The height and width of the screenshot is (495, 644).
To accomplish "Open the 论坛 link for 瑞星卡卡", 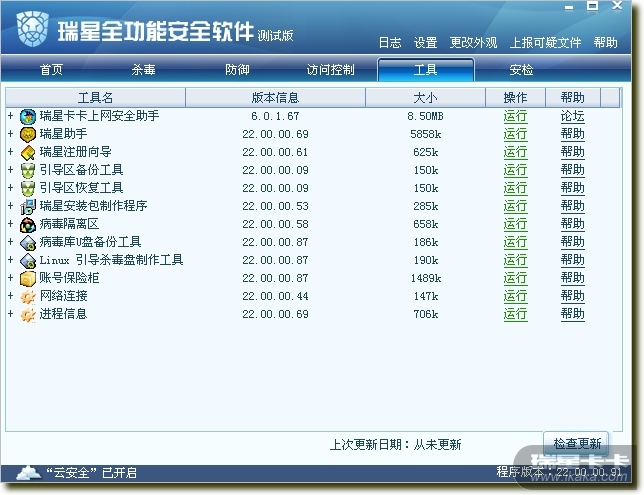I will (x=573, y=117).
